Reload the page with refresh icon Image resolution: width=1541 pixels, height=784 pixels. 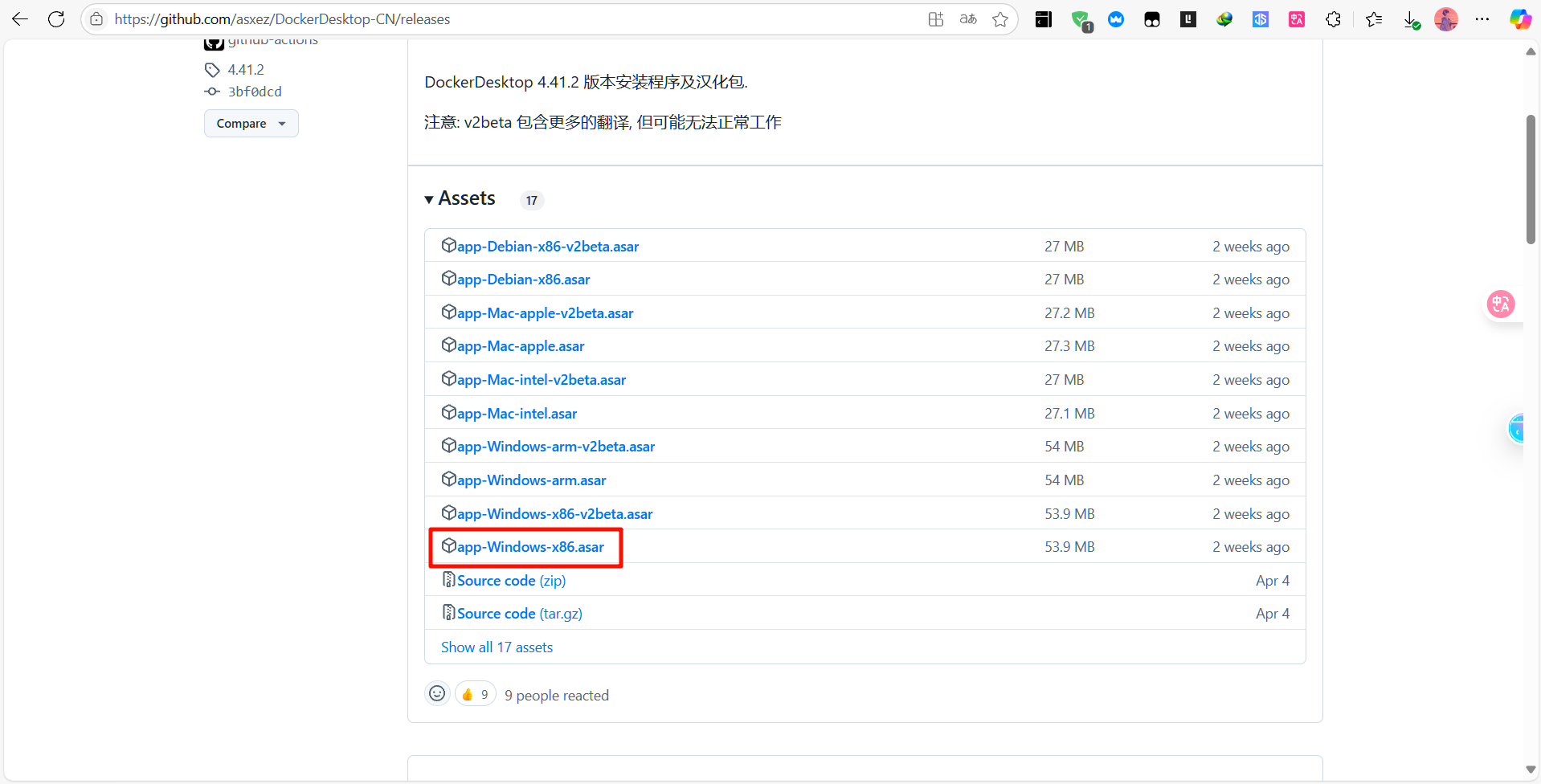56,19
